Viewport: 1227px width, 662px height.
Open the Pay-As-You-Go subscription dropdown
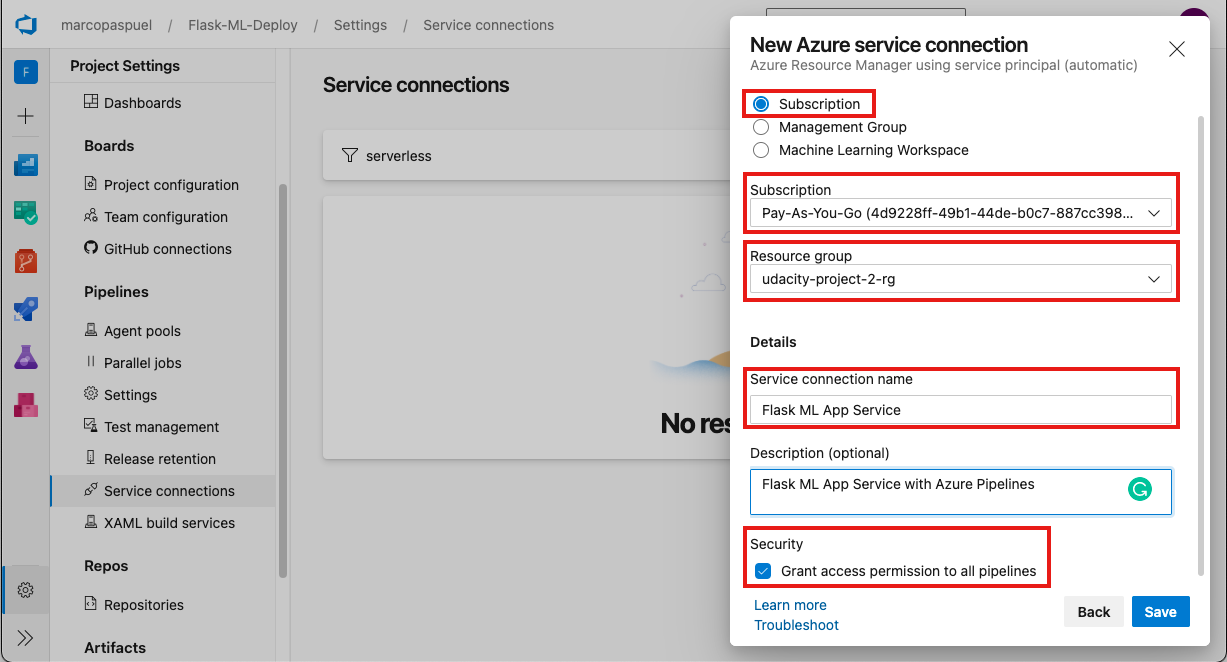(x=961, y=213)
